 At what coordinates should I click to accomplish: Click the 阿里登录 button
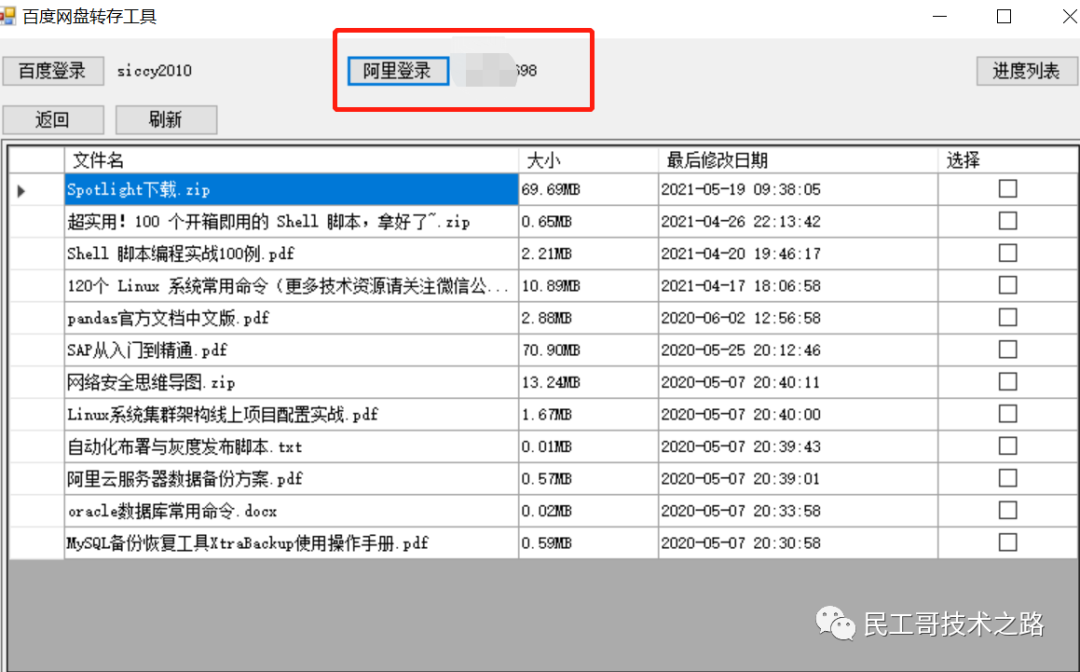398,71
